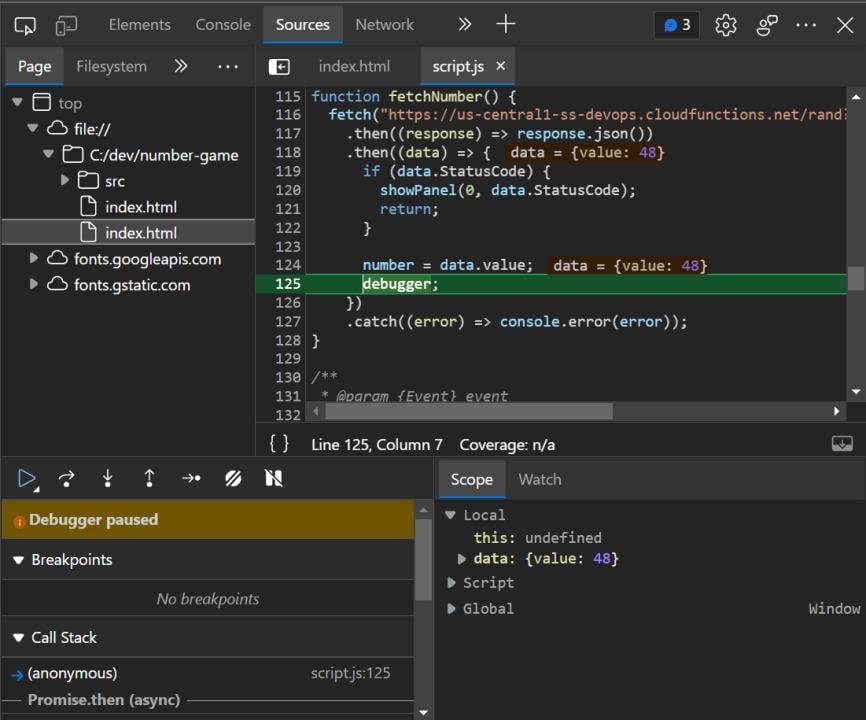Image resolution: width=866 pixels, height=720 pixels.
Task: Open DevTools settings gear
Action: click(x=726, y=25)
